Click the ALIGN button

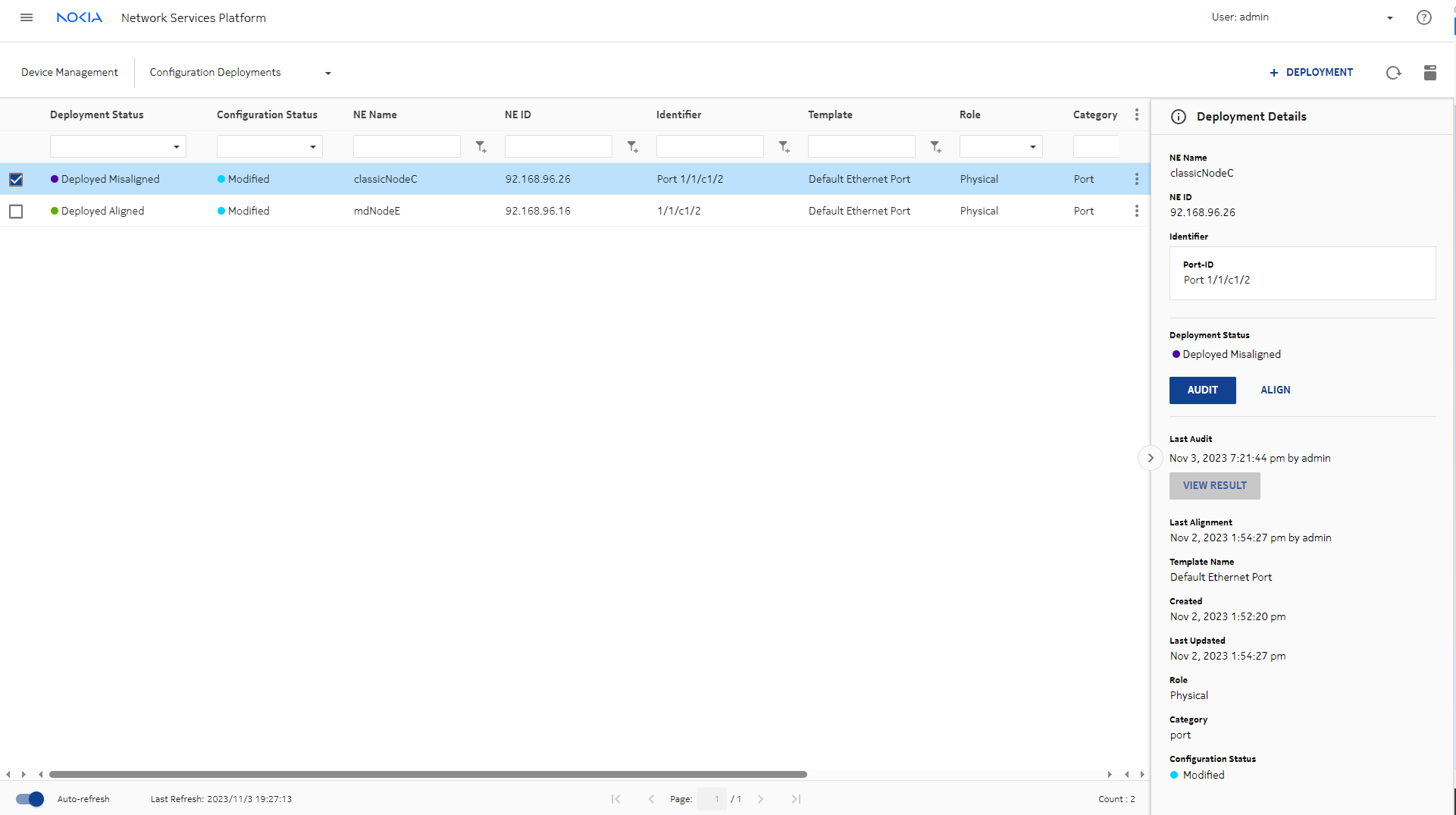pyautogui.click(x=1275, y=390)
